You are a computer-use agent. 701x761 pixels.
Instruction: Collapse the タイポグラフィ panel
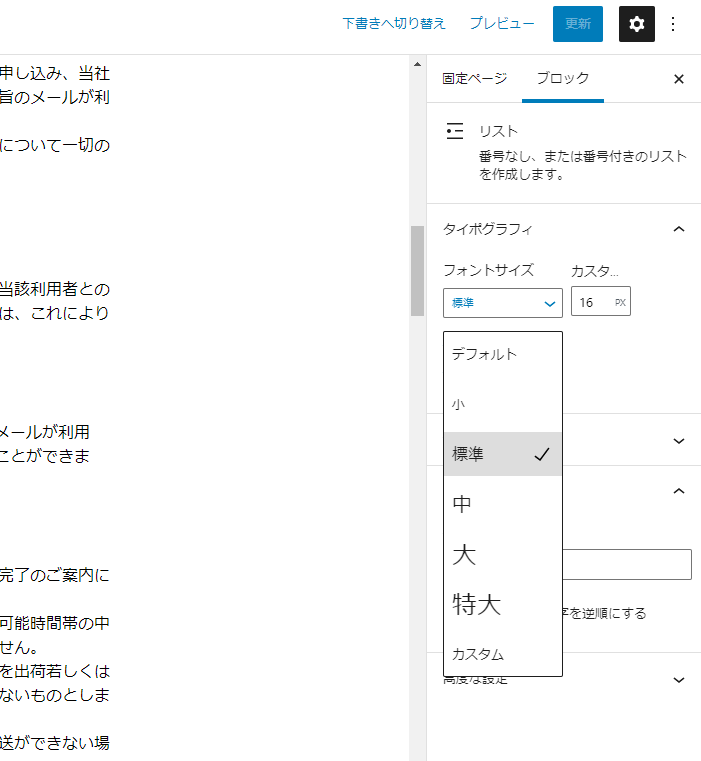pos(679,229)
